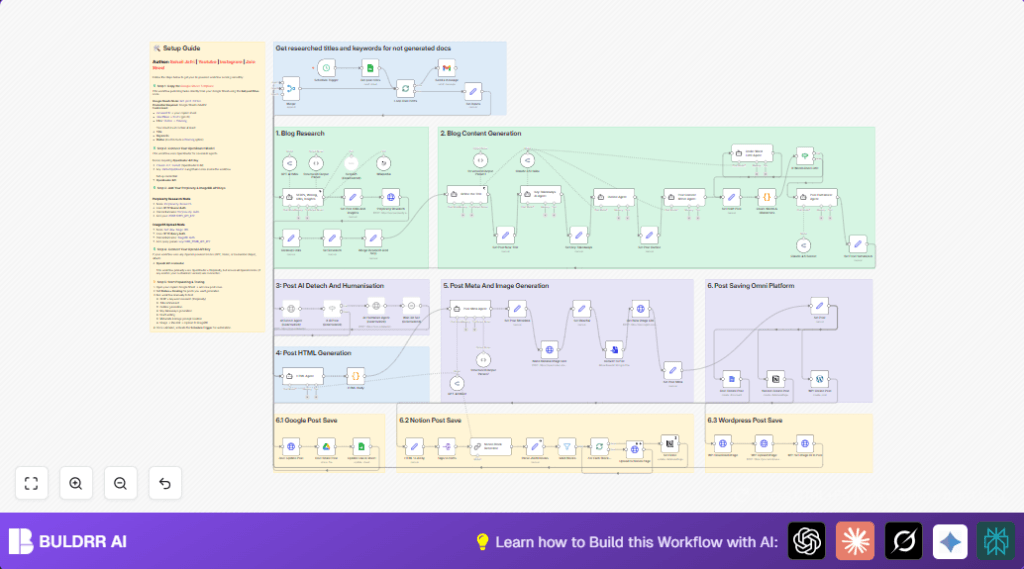Zoom out of the workflow canvas
Screen dimensions: 1024x569
click(x=120, y=483)
